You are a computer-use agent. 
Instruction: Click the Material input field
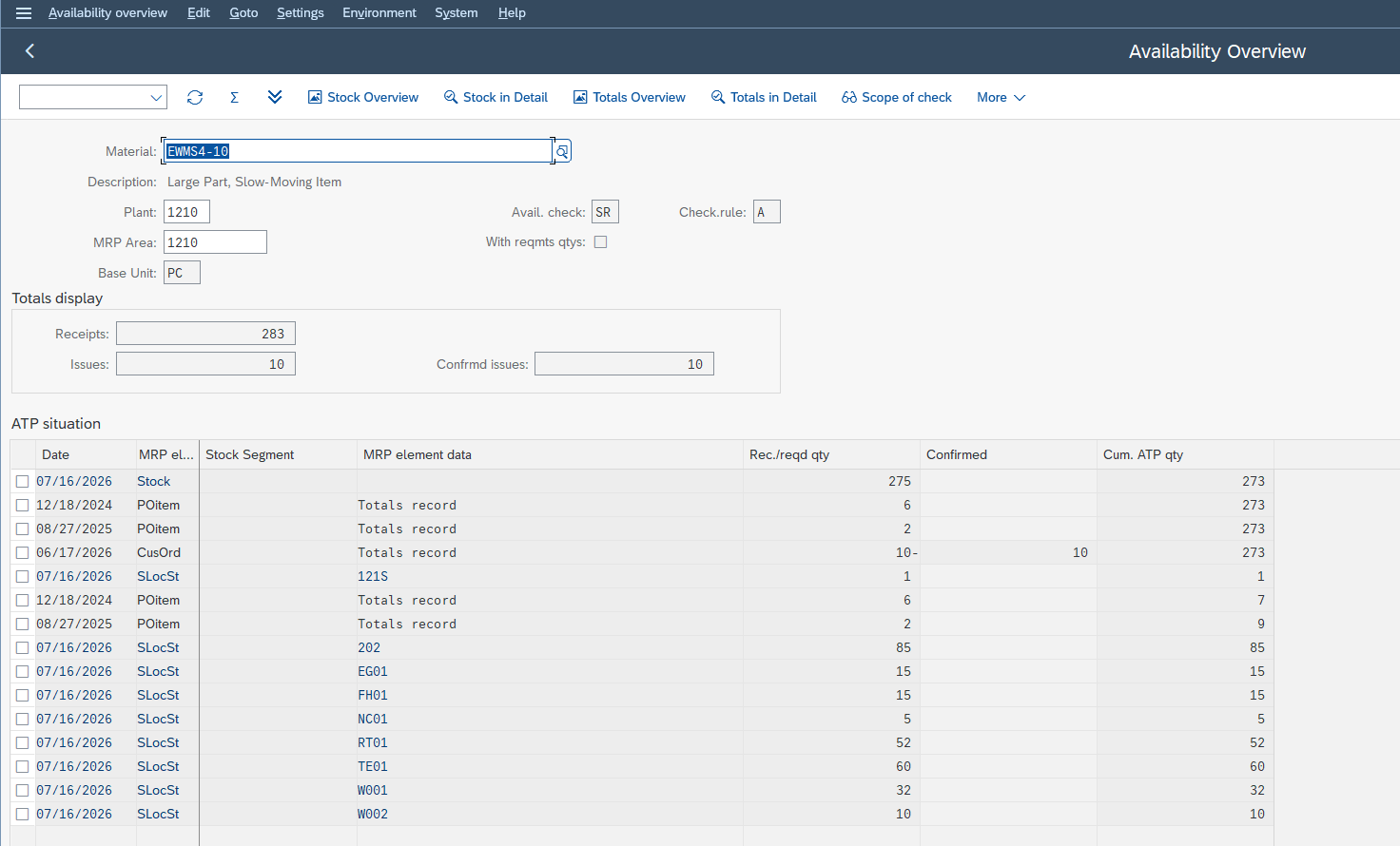point(358,151)
